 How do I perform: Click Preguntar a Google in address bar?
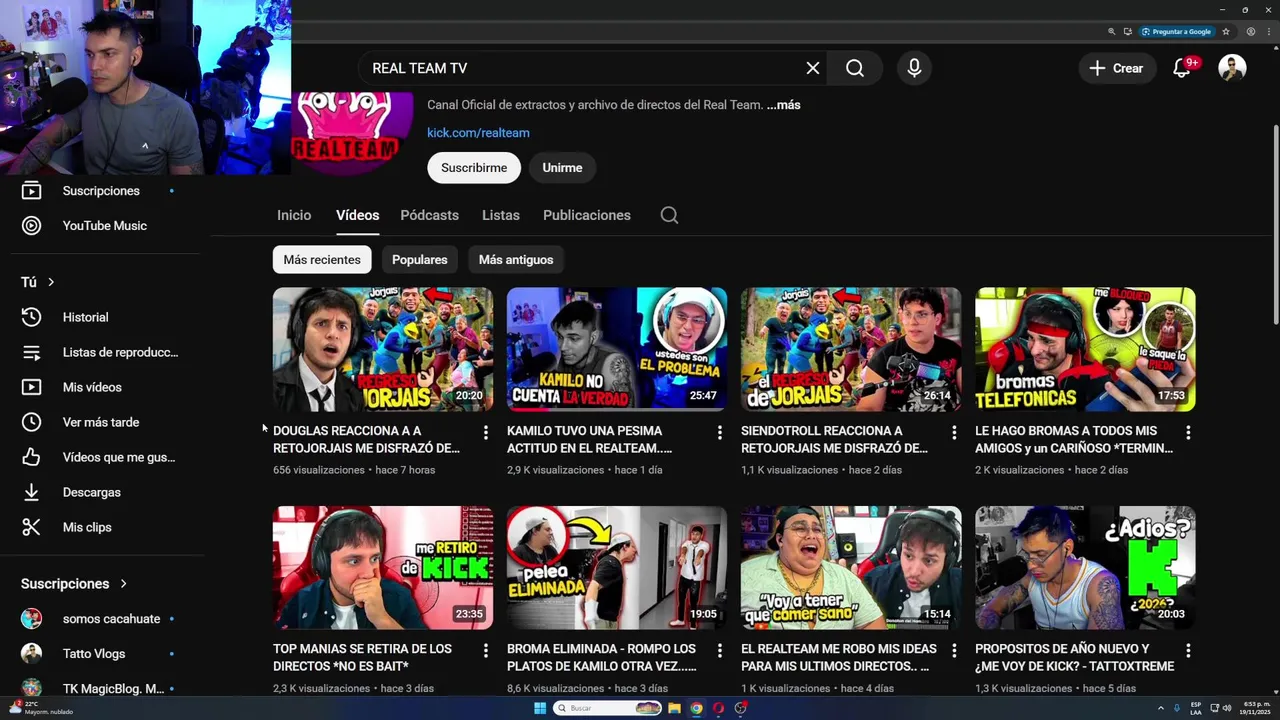[x=1176, y=32]
